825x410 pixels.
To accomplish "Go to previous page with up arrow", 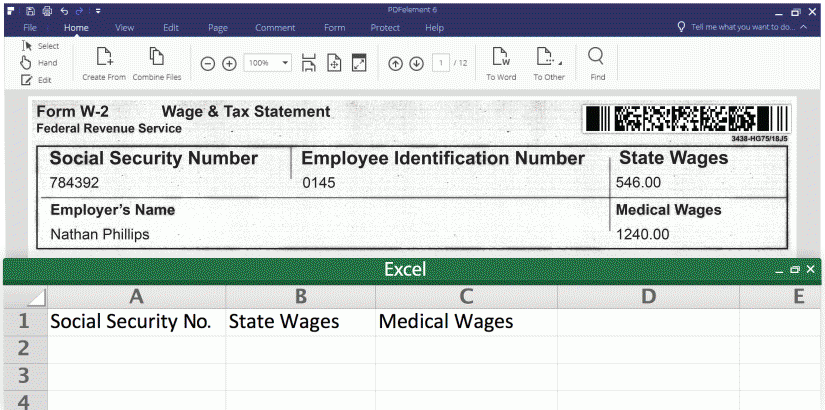I will 395,64.
